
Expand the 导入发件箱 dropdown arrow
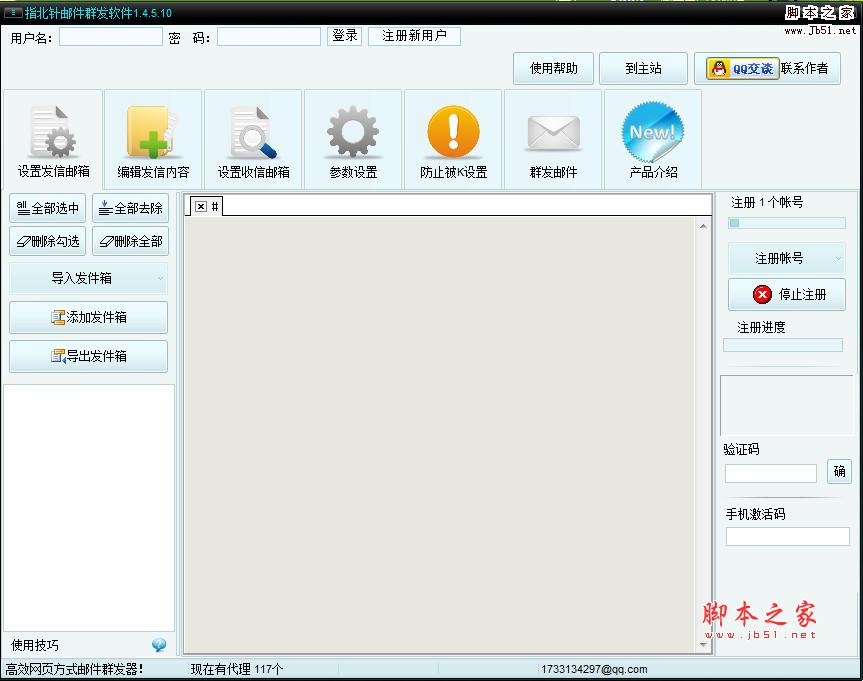[160, 278]
